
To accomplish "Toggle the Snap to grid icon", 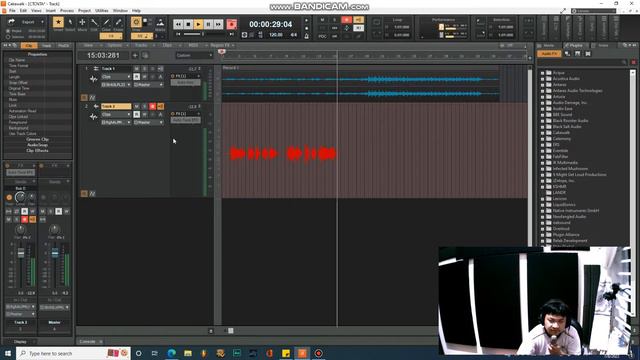I will [x=136, y=22].
